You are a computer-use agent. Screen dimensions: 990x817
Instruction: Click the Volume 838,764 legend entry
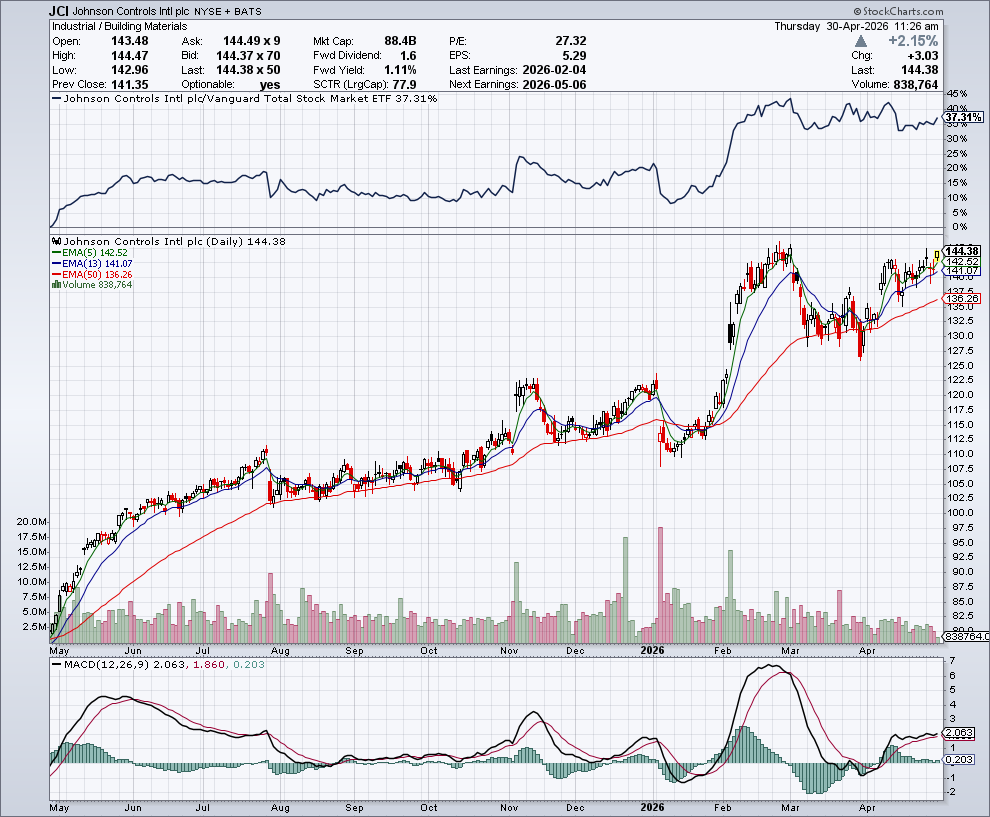coord(92,285)
